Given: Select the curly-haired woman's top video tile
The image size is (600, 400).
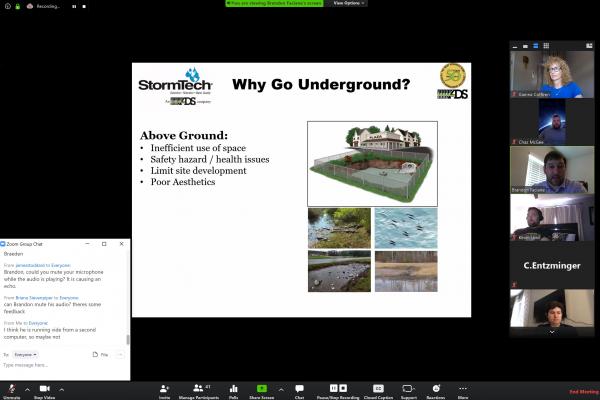Looking at the screenshot, I should (x=552, y=74).
